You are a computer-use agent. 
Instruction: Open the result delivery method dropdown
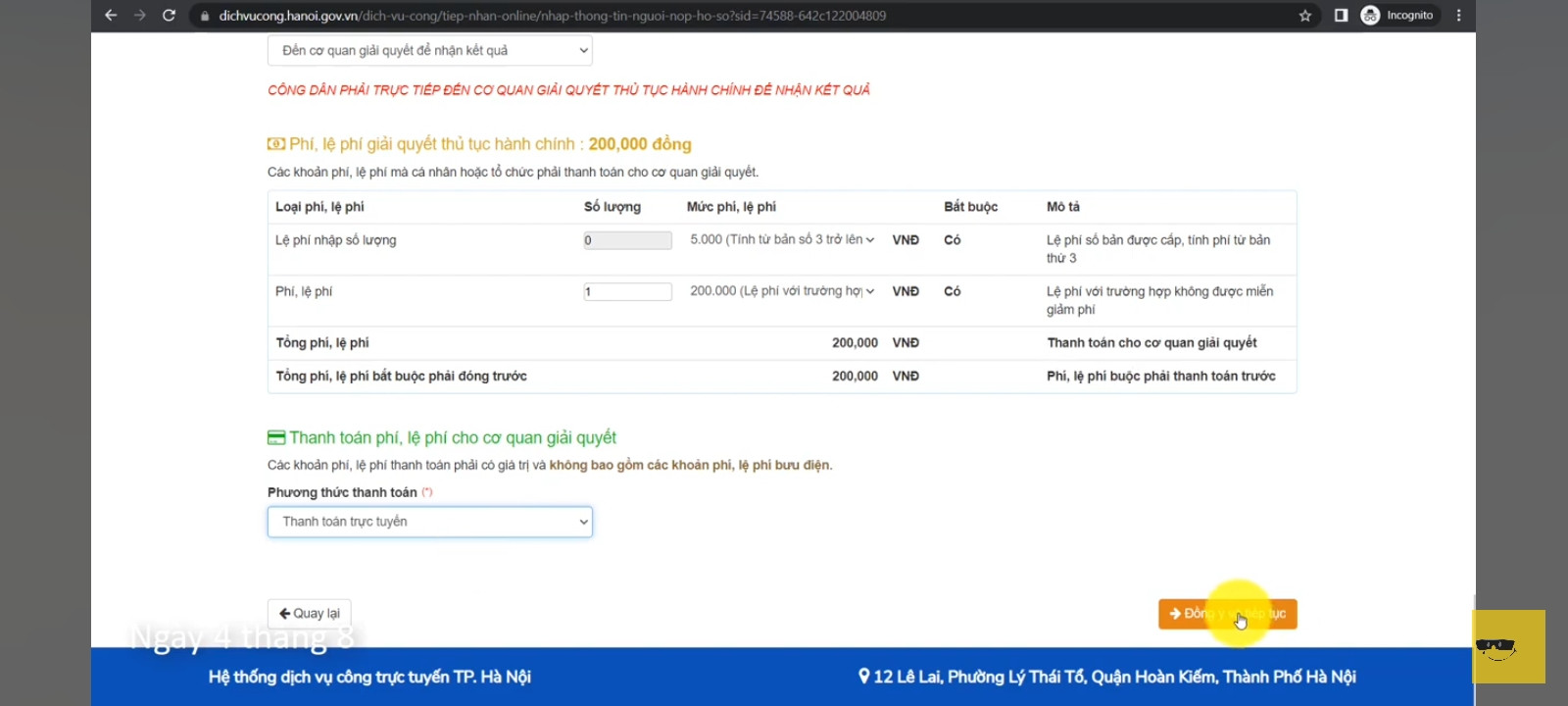pyautogui.click(x=430, y=50)
